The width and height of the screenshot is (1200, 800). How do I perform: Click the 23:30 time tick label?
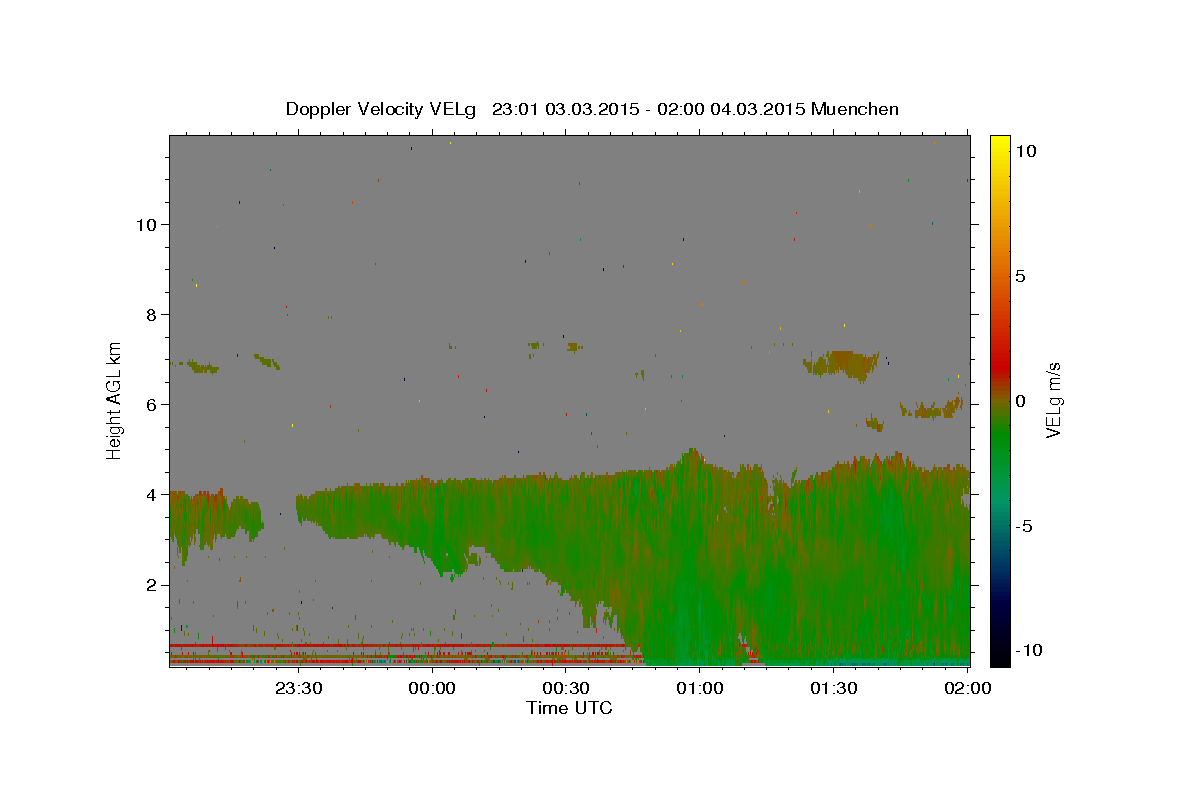(298, 688)
